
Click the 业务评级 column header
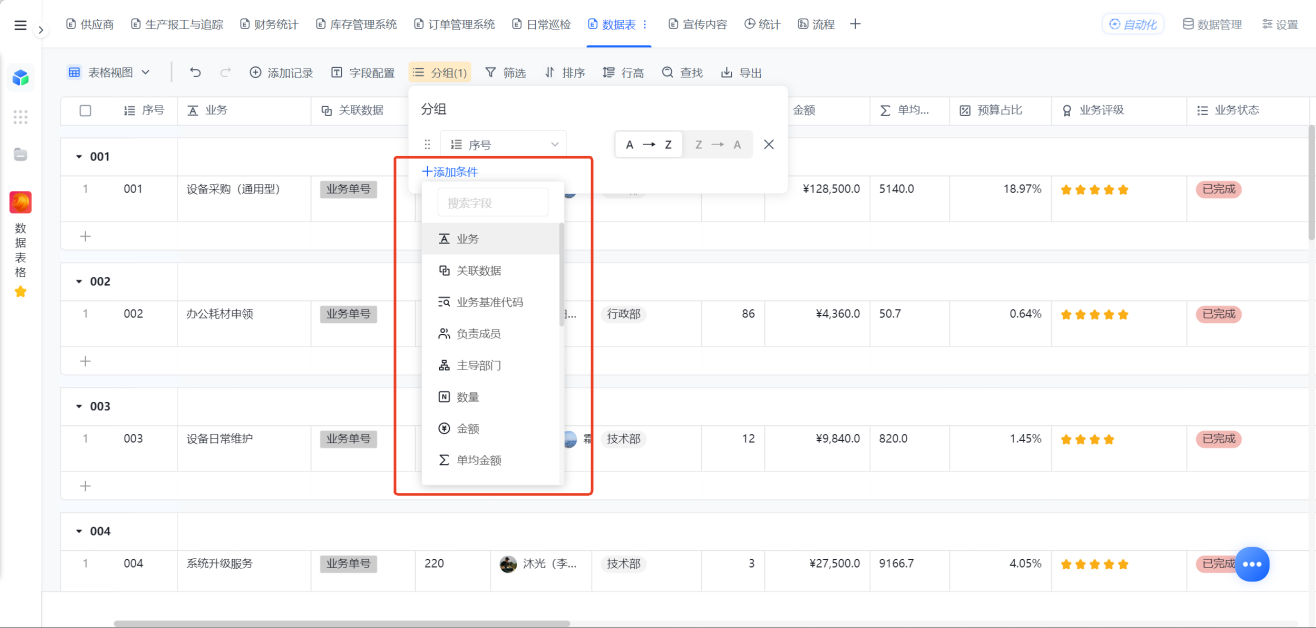1118,110
